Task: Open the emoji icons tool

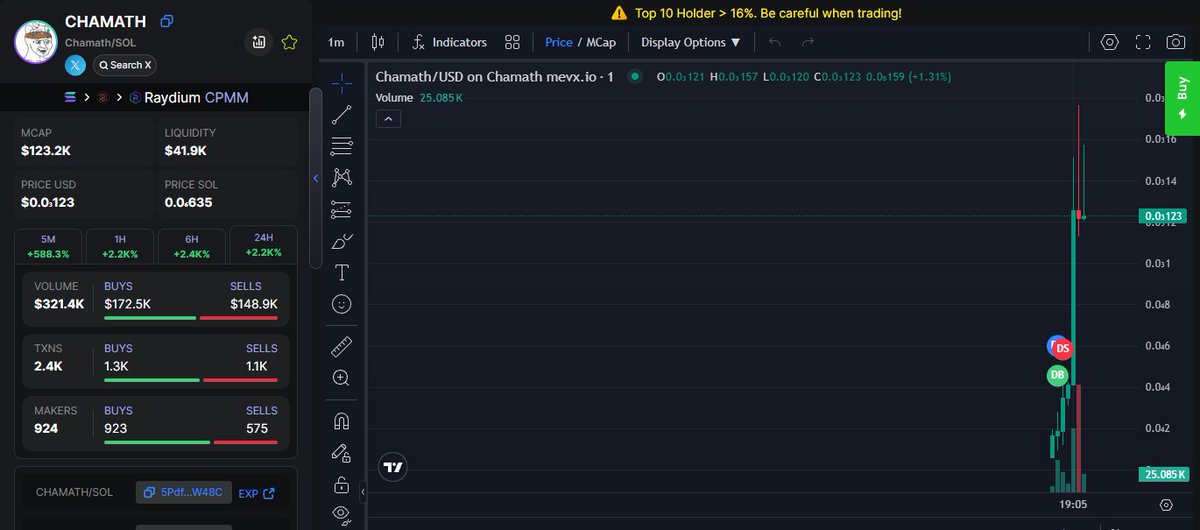Action: click(x=341, y=304)
